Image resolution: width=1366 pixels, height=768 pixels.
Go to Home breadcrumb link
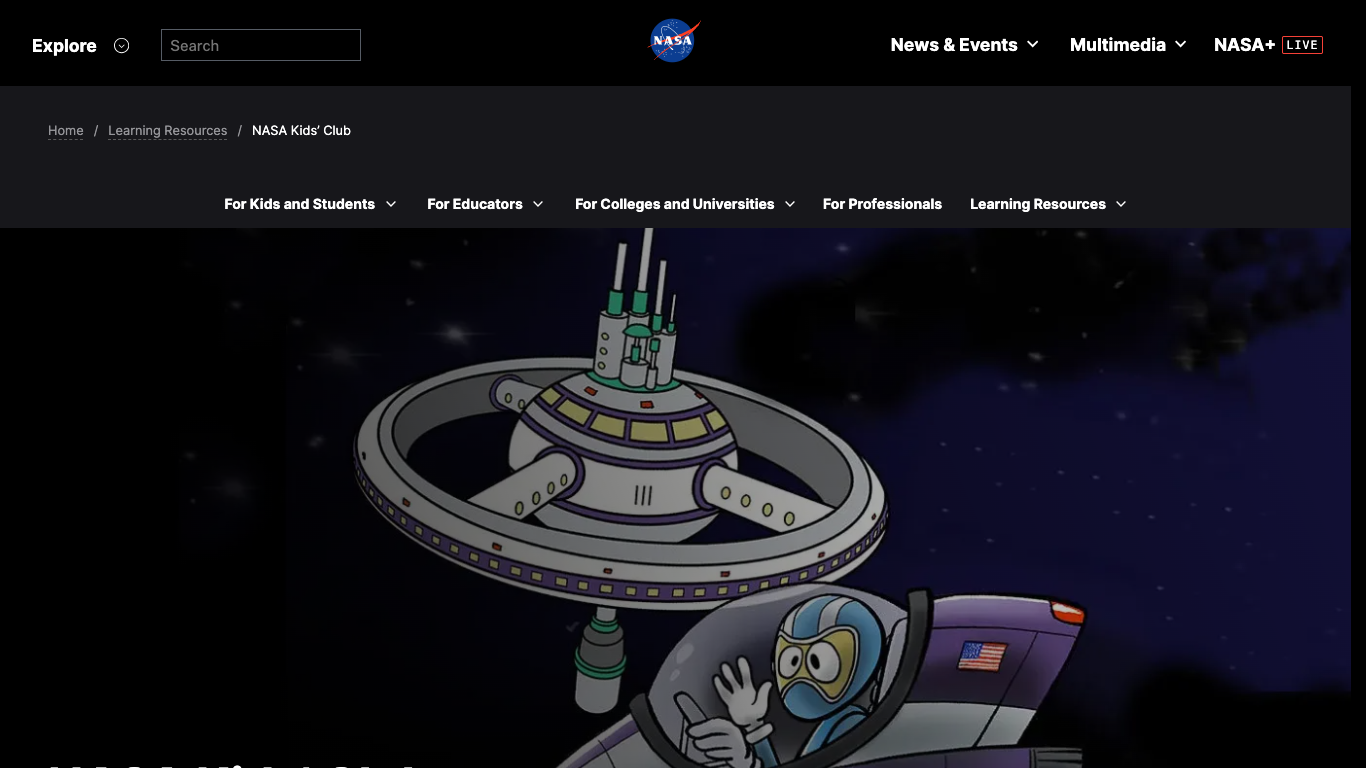tap(66, 131)
